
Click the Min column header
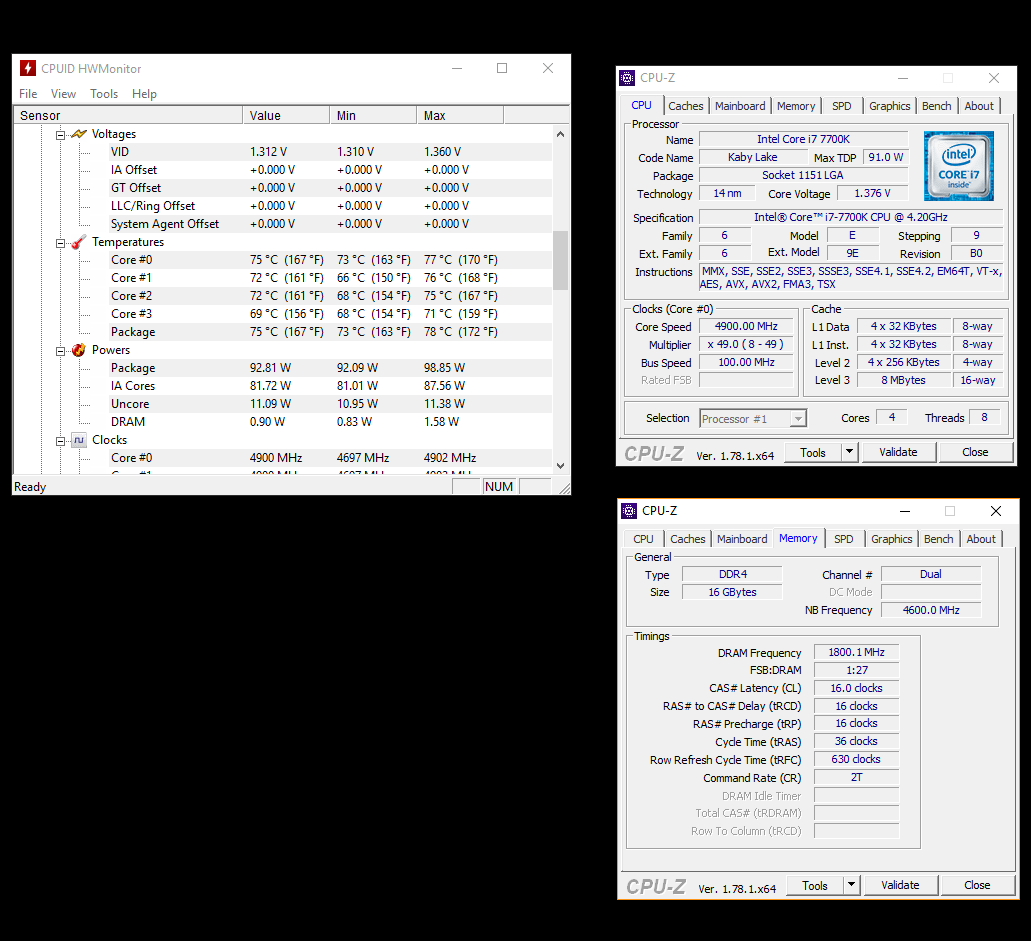click(x=373, y=116)
